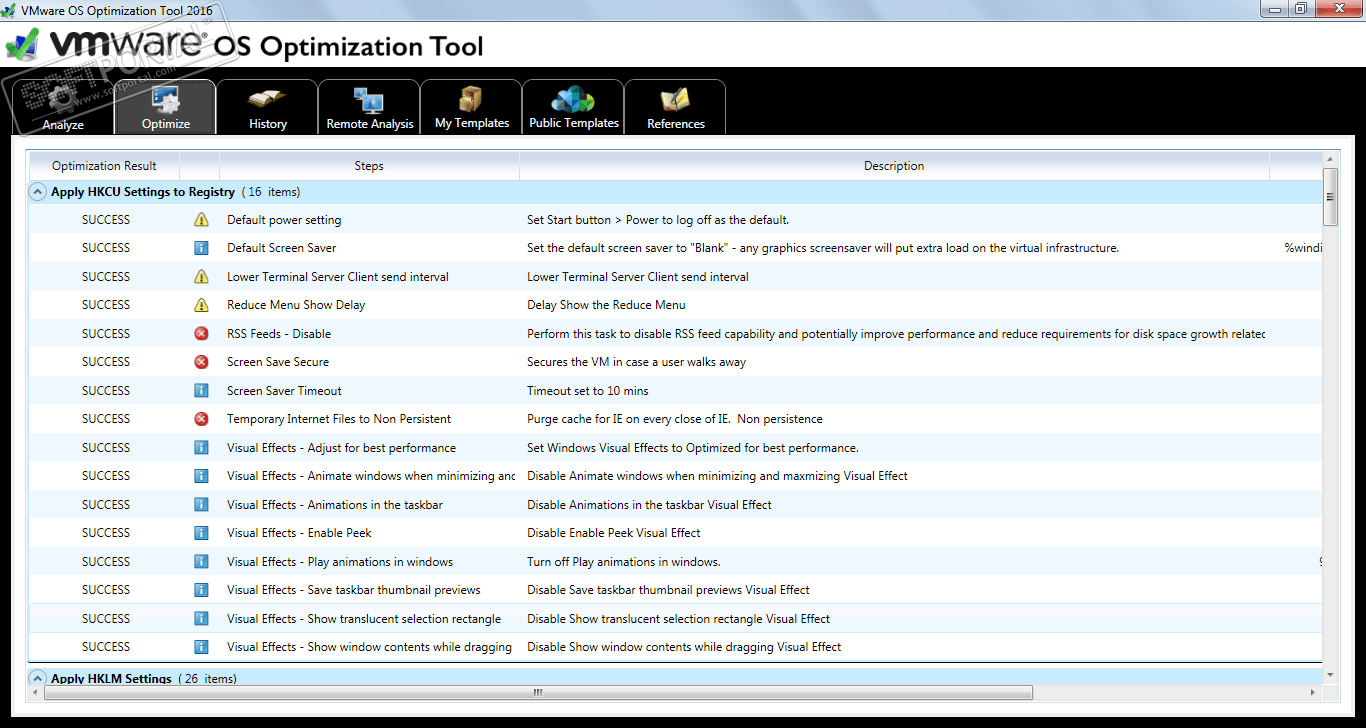1366x728 pixels.
Task: Open the Analyze tab
Action: 63,106
